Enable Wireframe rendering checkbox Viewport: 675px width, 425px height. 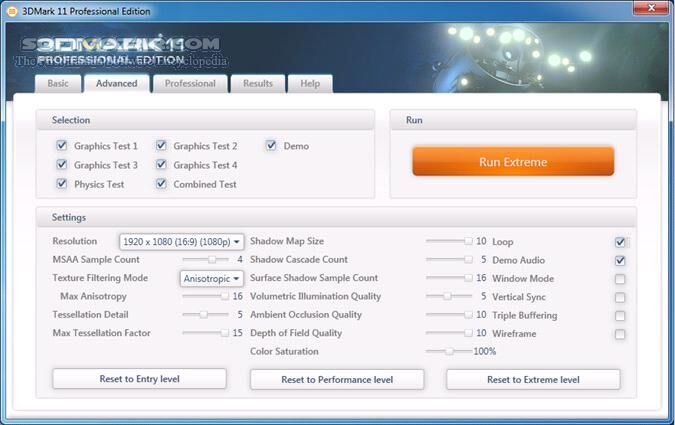pos(620,334)
